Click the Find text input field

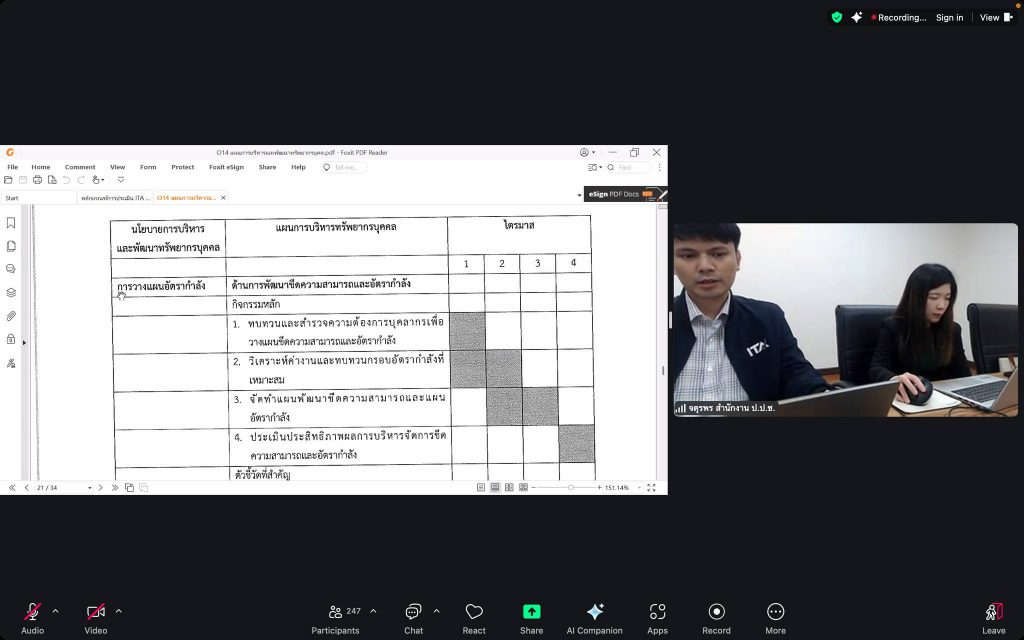[x=628, y=168]
